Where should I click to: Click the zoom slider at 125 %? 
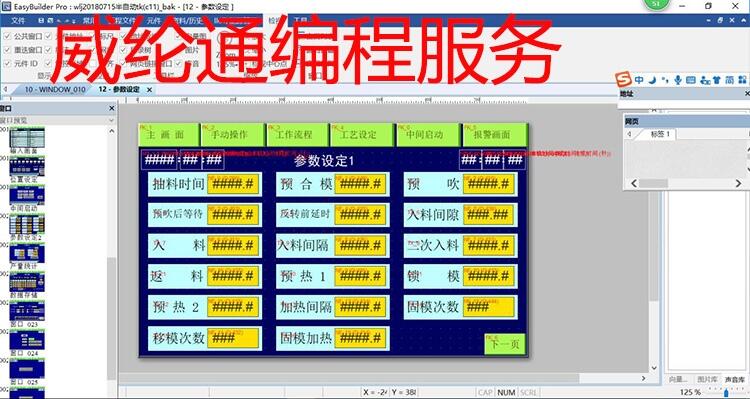pos(726,393)
